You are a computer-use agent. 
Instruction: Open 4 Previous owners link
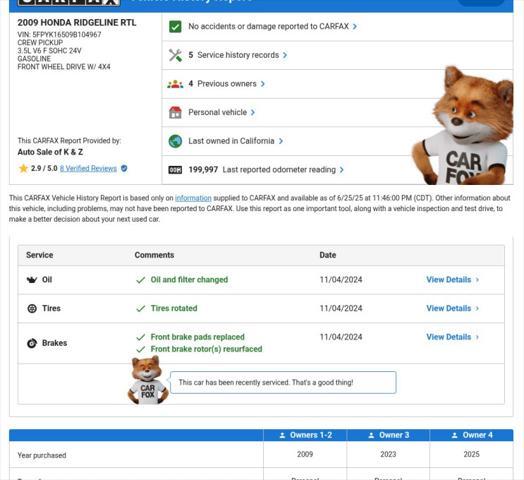[222, 84]
